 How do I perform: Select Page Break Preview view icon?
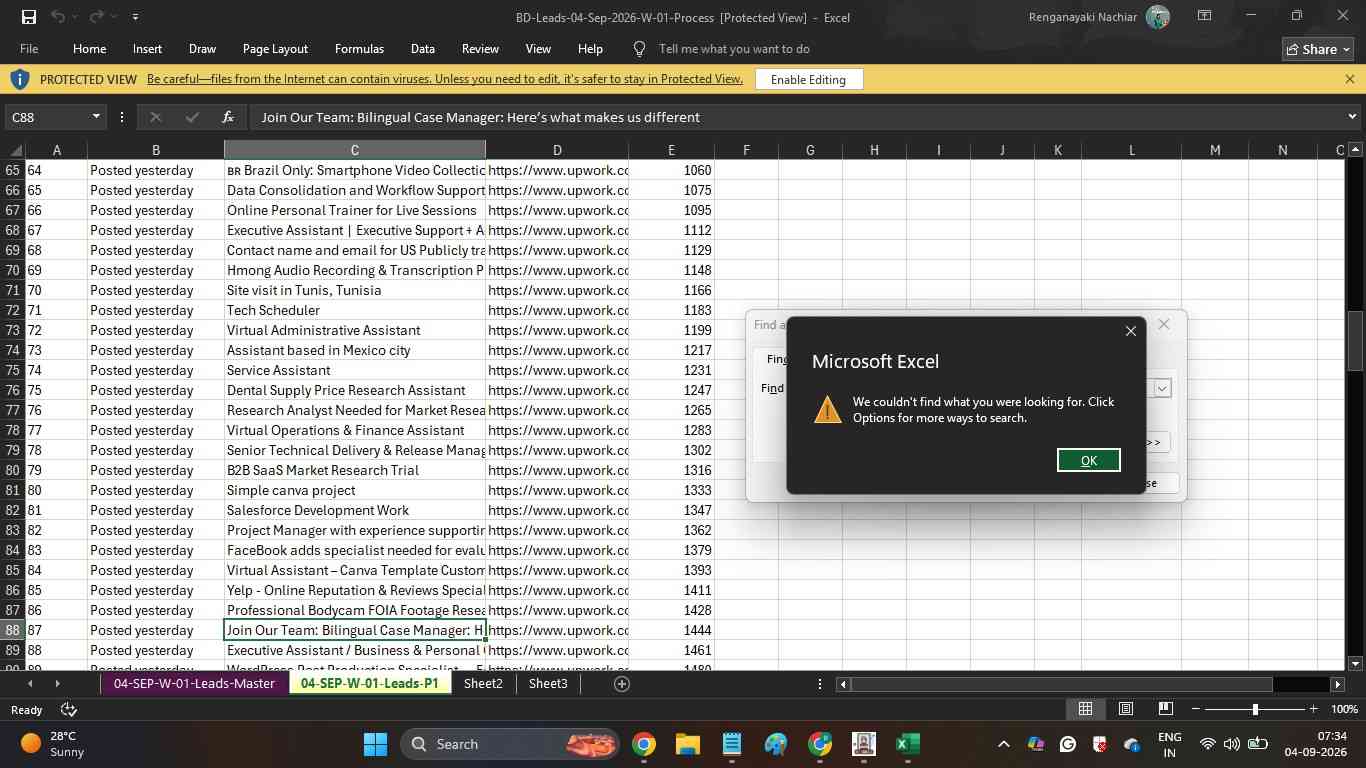tap(1165, 709)
